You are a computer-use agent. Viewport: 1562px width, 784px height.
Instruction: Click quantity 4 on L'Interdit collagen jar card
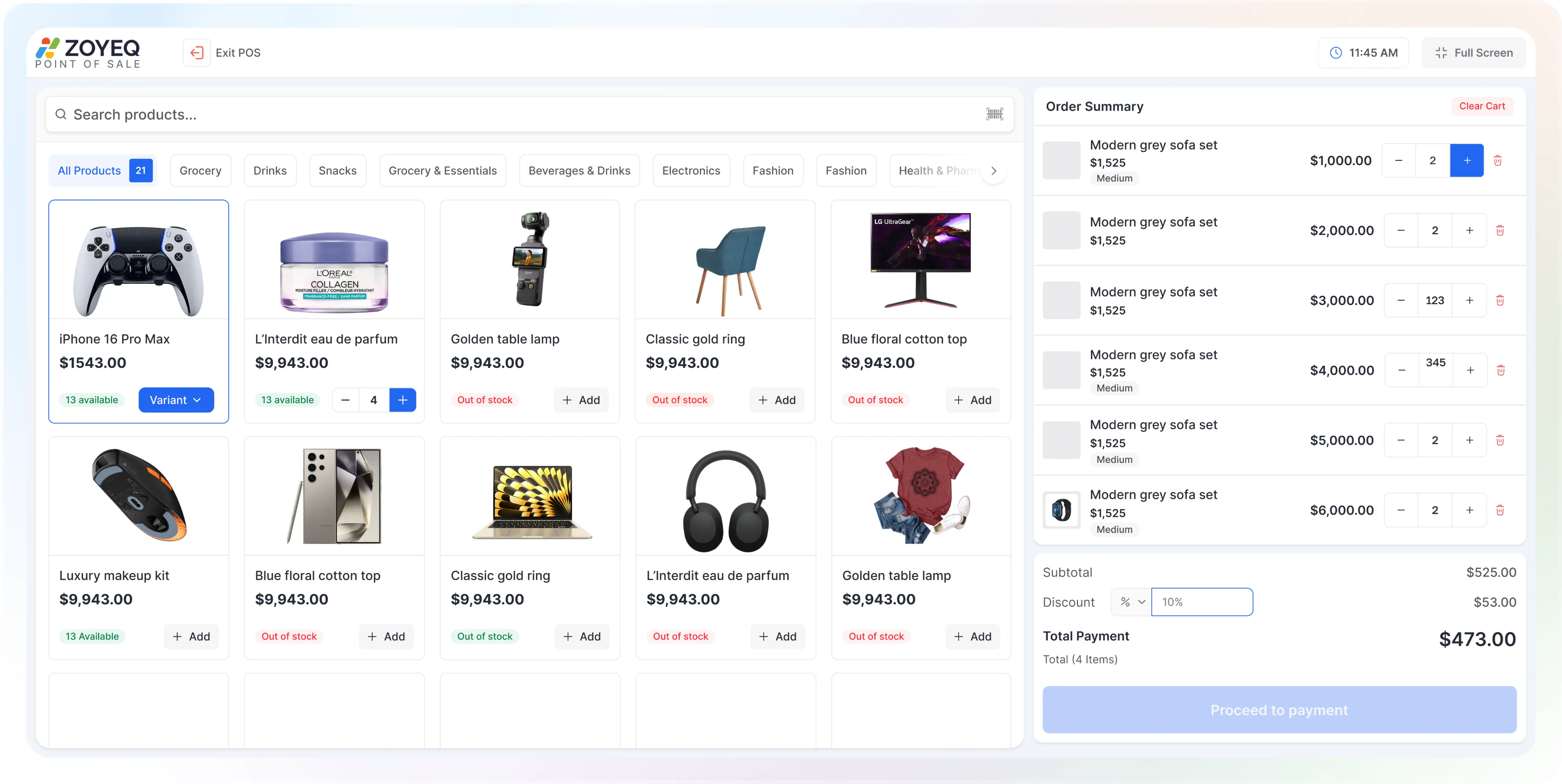click(374, 400)
